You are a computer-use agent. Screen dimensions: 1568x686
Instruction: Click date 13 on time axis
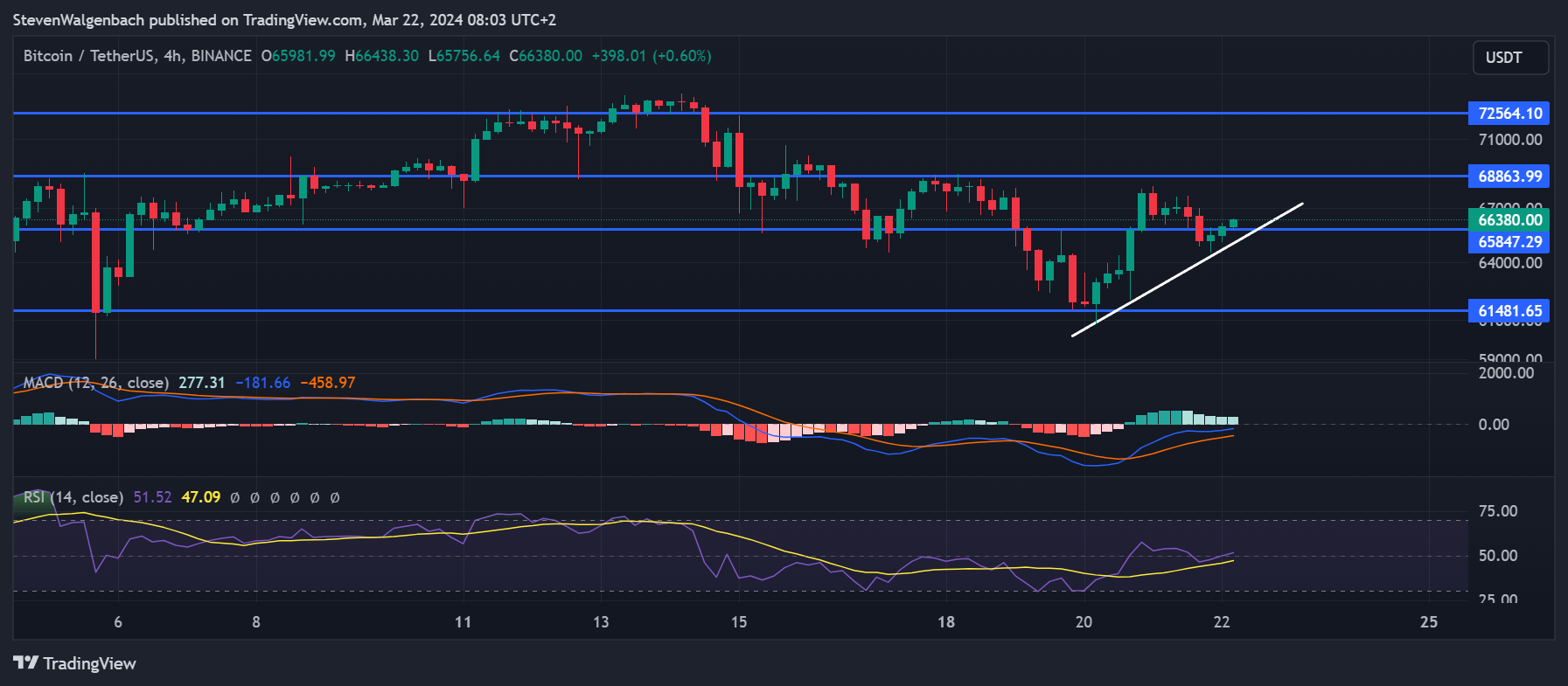click(x=601, y=622)
